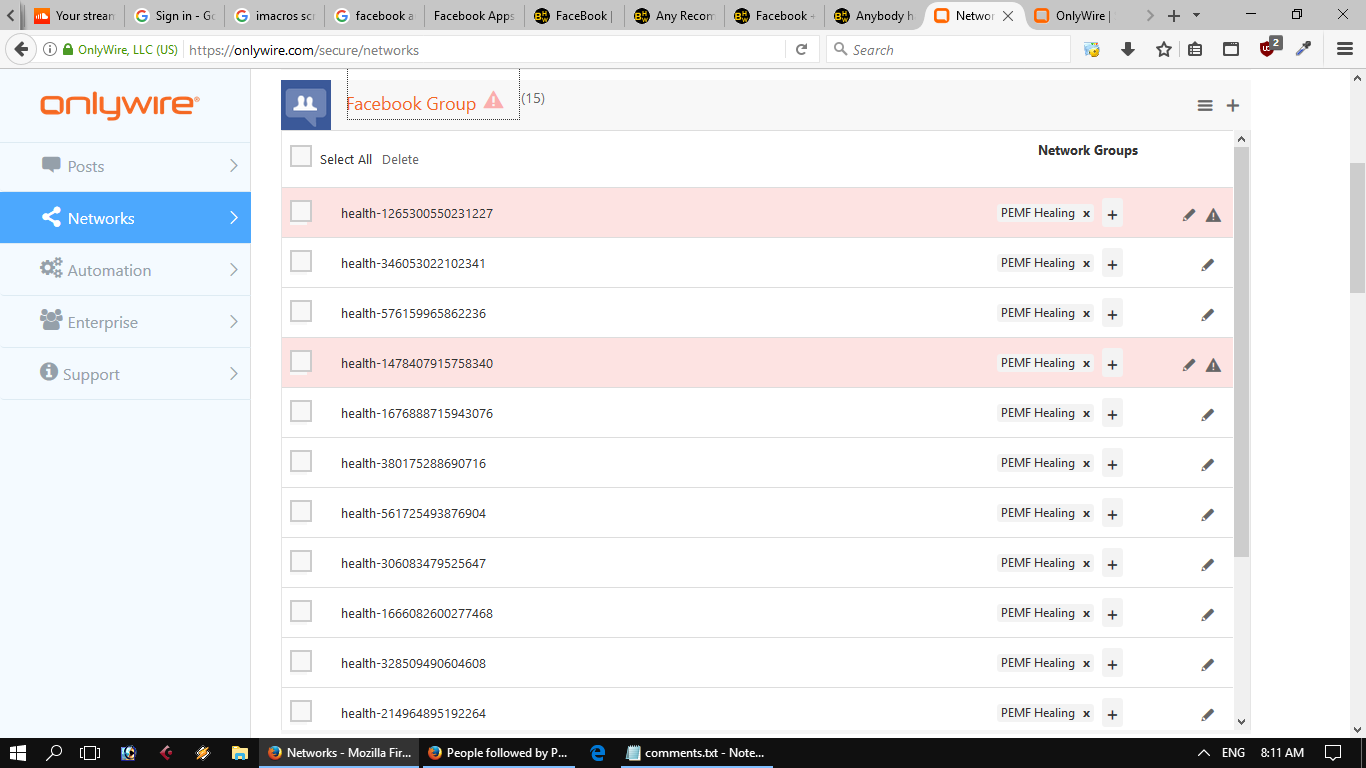Viewport: 1366px width, 768px height.
Task: Select the health-346053022102341 row checkbox
Action: pyautogui.click(x=301, y=261)
